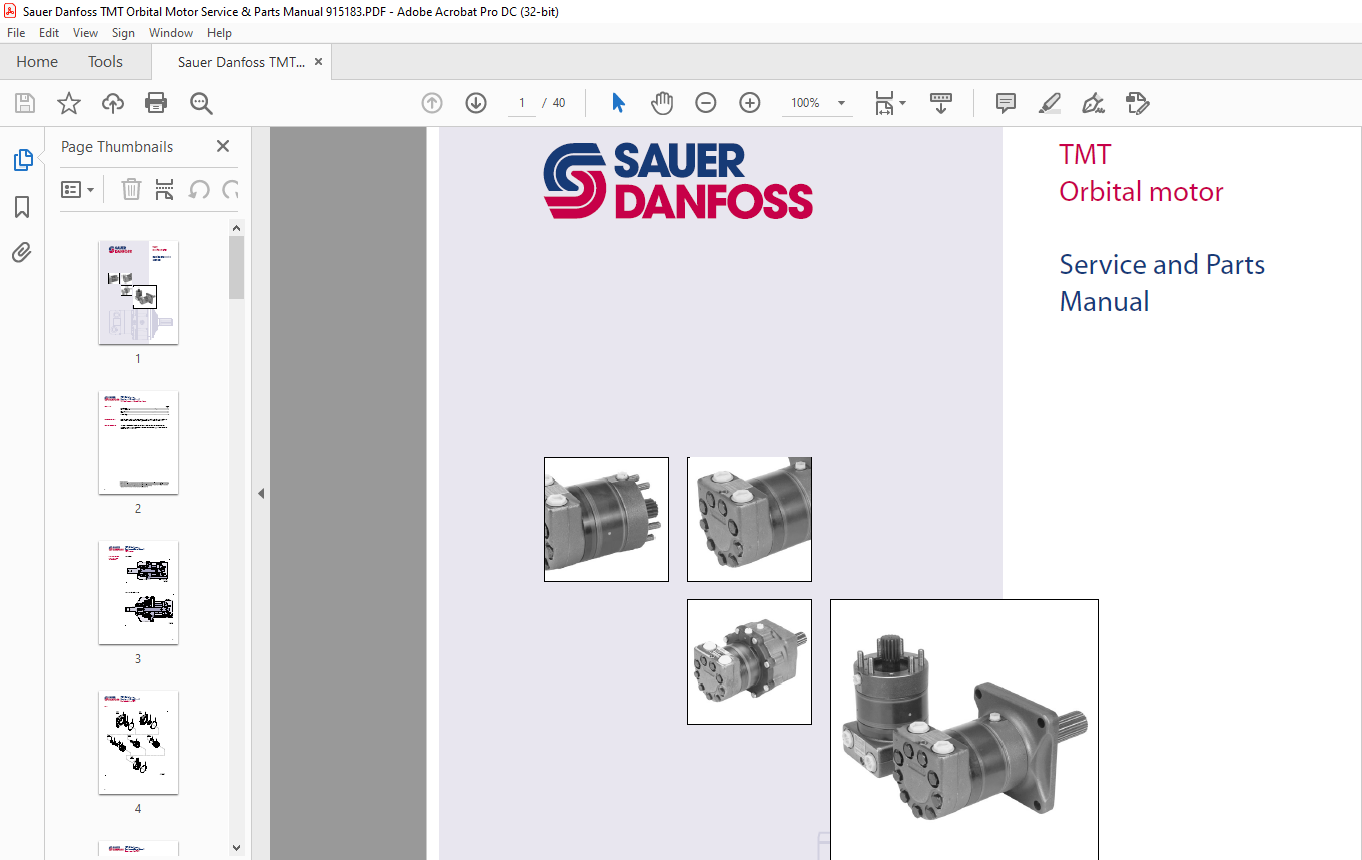The width and height of the screenshot is (1362, 860).
Task: Click thumbnails scrollbar up arrow
Action: click(237, 228)
